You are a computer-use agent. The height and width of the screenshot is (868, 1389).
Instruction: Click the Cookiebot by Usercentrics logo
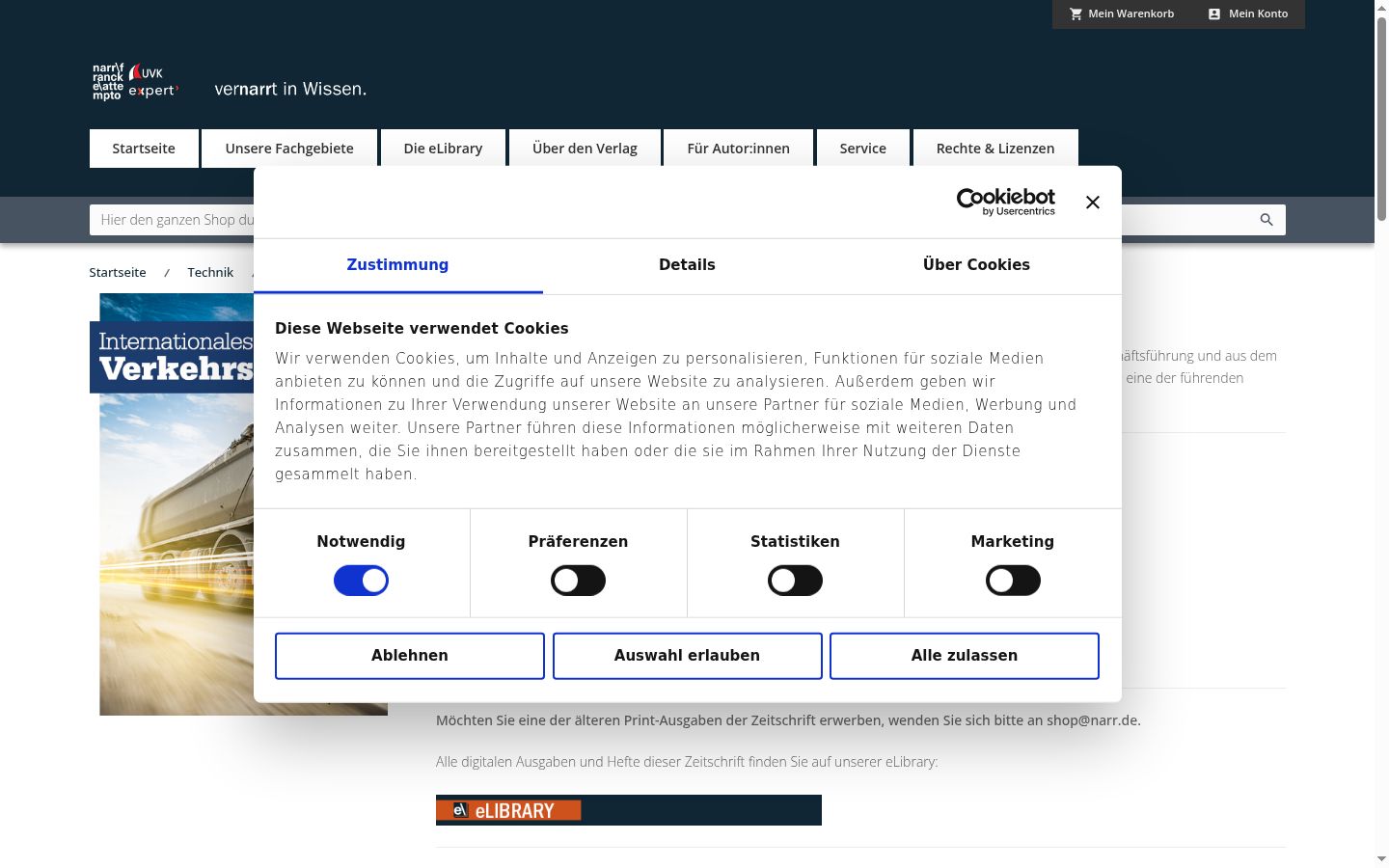click(1005, 202)
